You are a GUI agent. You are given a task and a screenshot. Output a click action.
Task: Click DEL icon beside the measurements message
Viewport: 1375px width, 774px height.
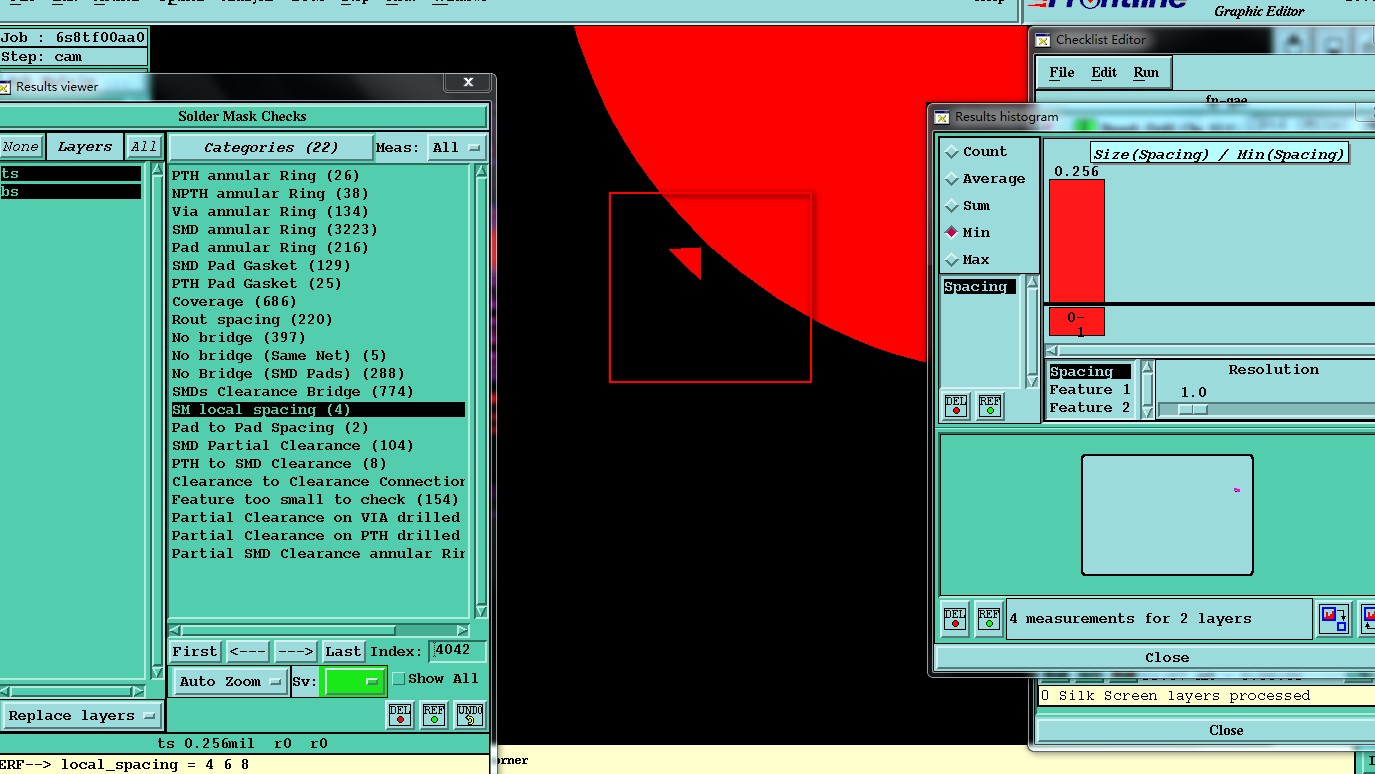pyautogui.click(x=955, y=619)
